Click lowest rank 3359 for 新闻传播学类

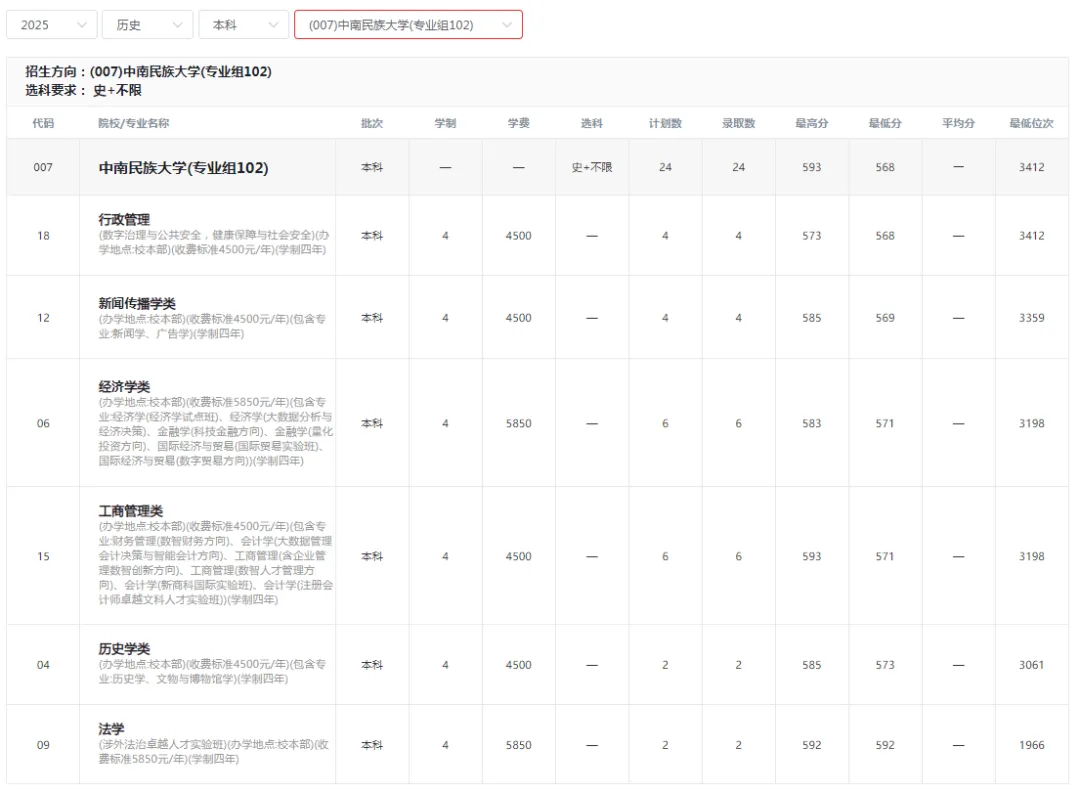click(x=1032, y=317)
